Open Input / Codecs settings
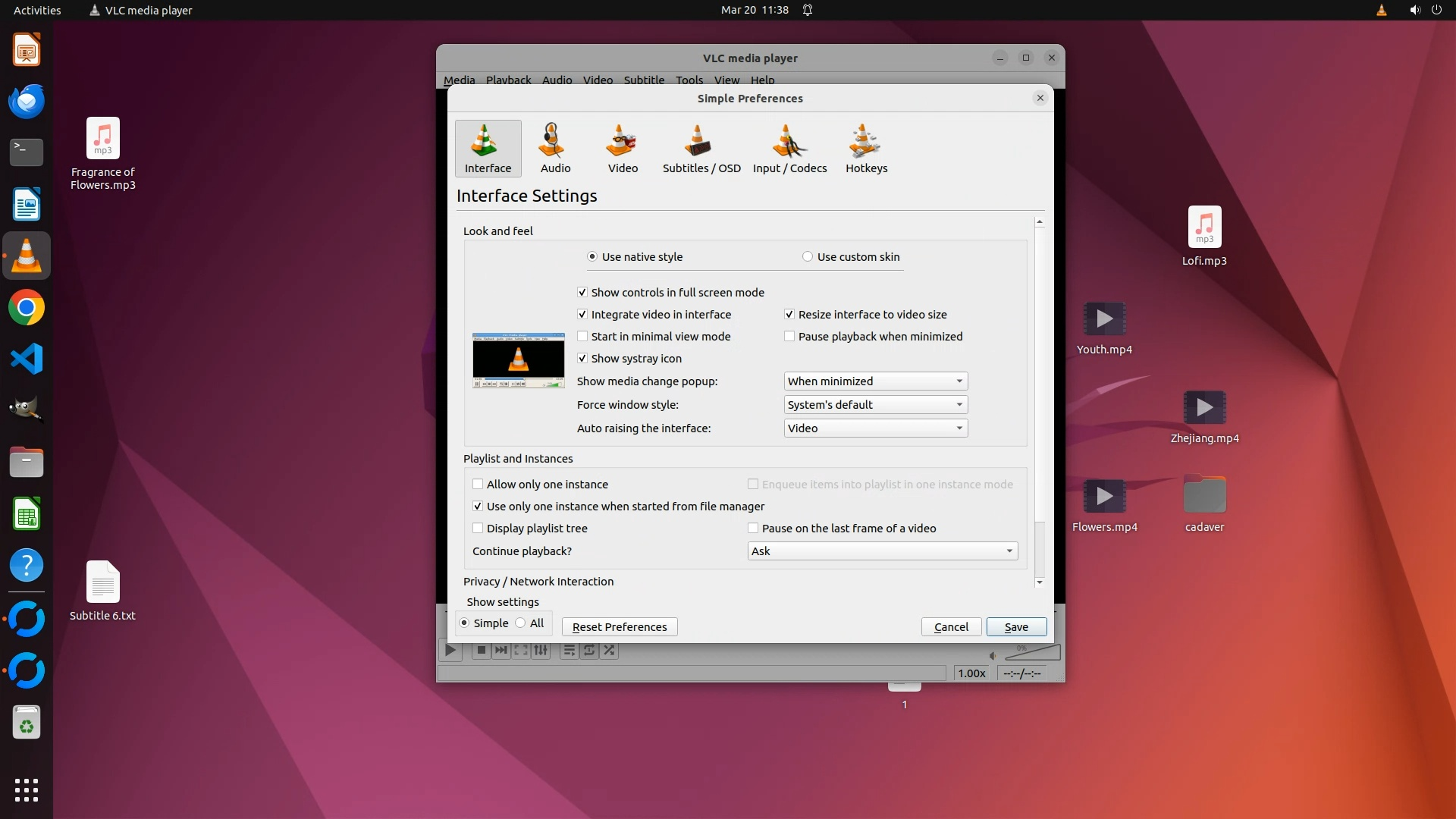This screenshot has height=819, width=1456. [789, 149]
